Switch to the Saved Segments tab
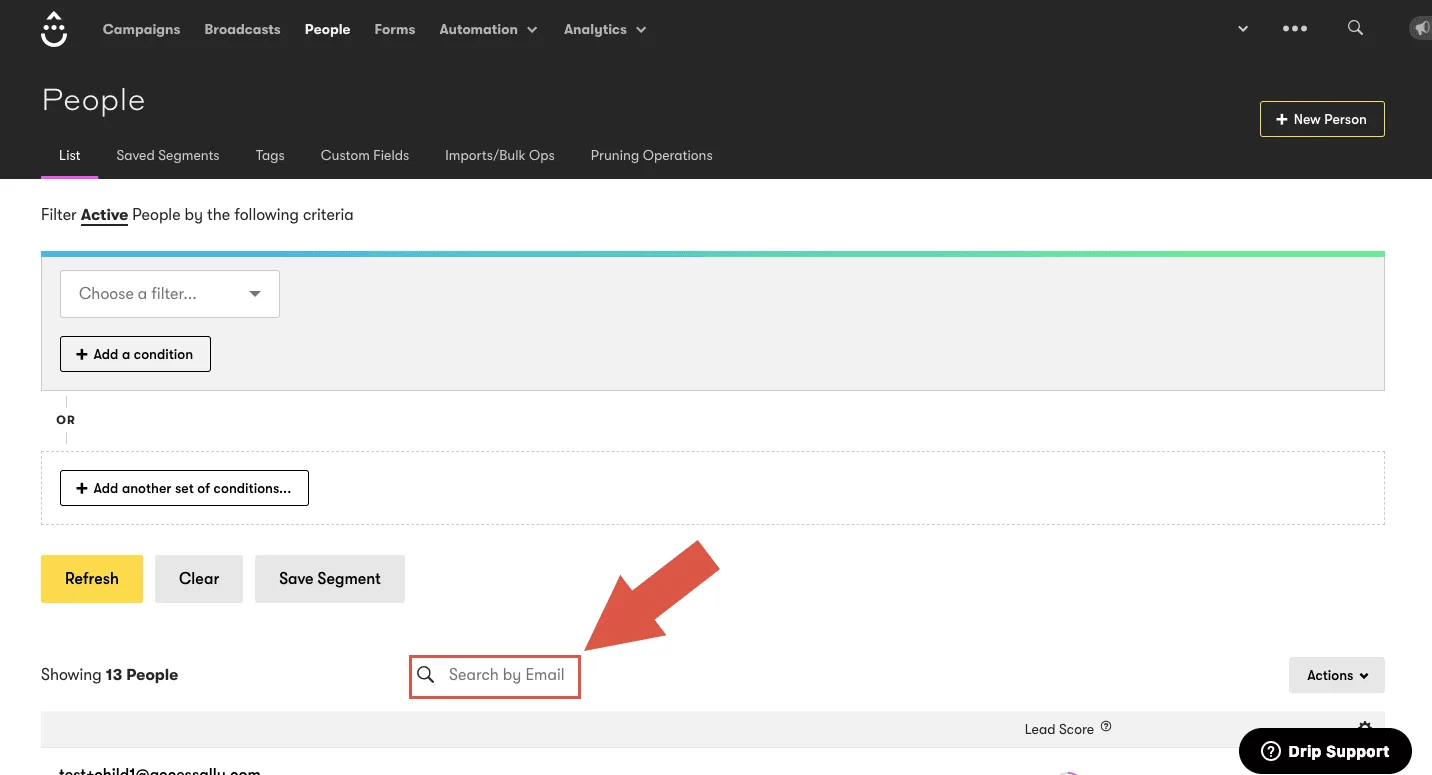The height and width of the screenshot is (775, 1432). tap(167, 155)
